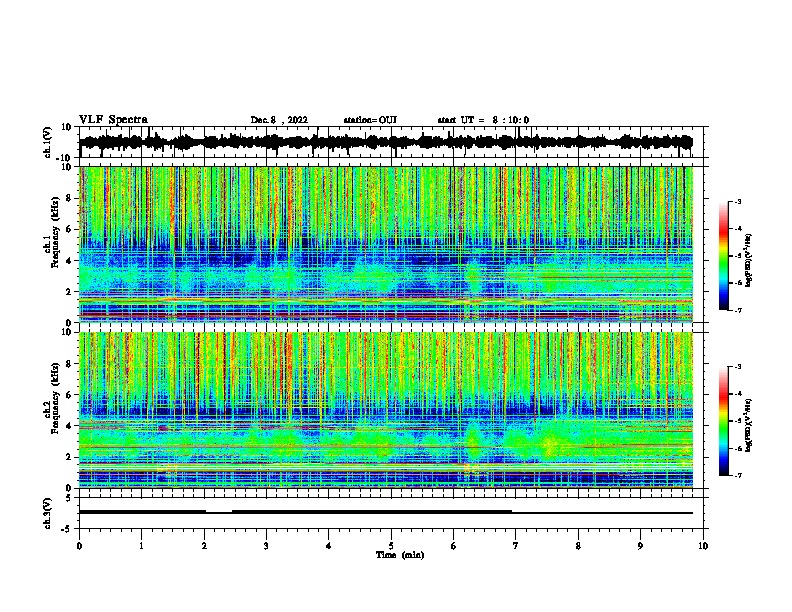Click the "start UT = 8:10:0" text
792x612 pixels.
483,120
